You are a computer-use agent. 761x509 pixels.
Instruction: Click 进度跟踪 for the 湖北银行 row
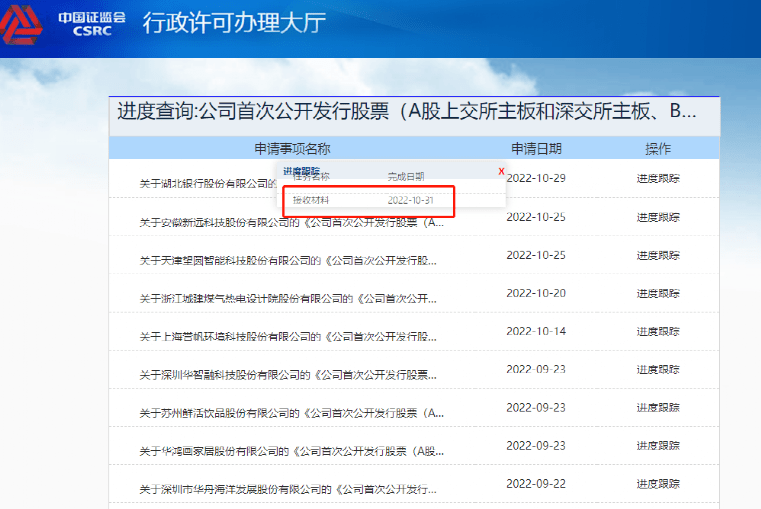tap(658, 179)
